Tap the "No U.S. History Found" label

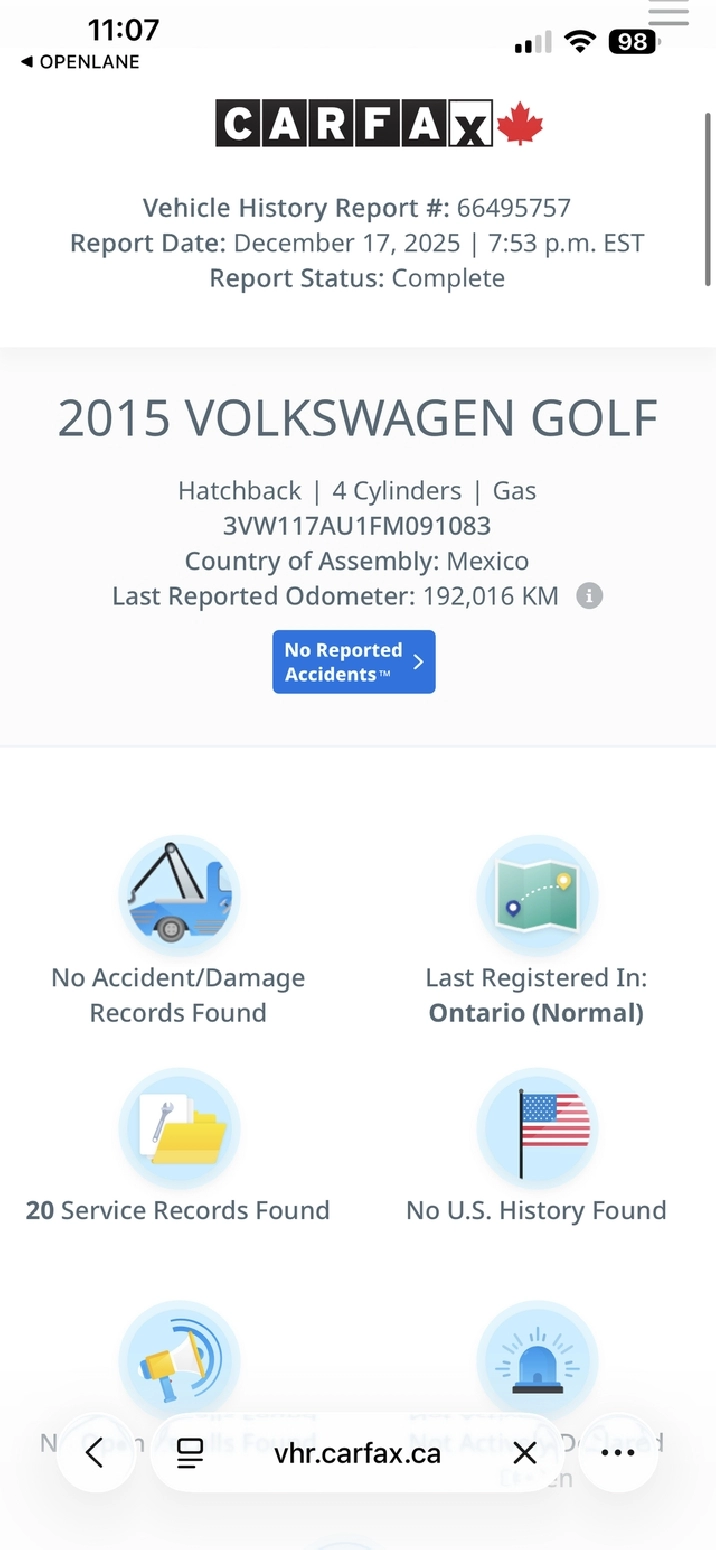(536, 1211)
